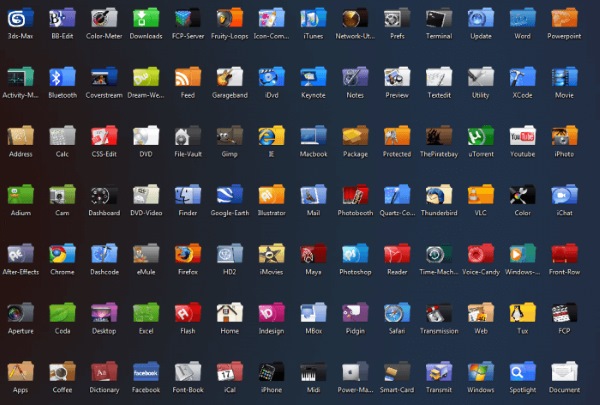The height and width of the screenshot is (405, 600).
Task: Open the Finder folder icon
Action: tap(188, 195)
